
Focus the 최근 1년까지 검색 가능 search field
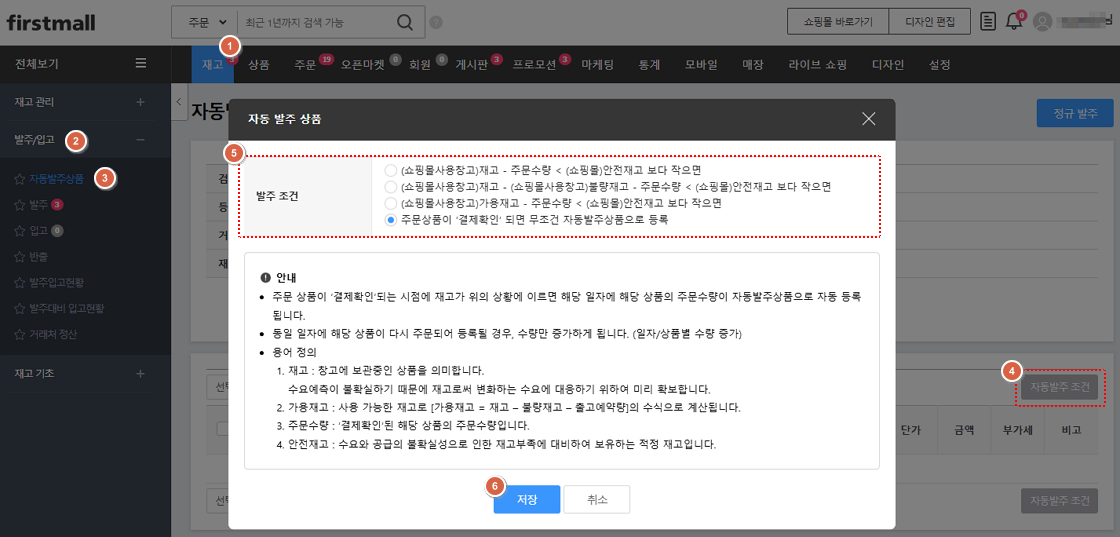314,23
